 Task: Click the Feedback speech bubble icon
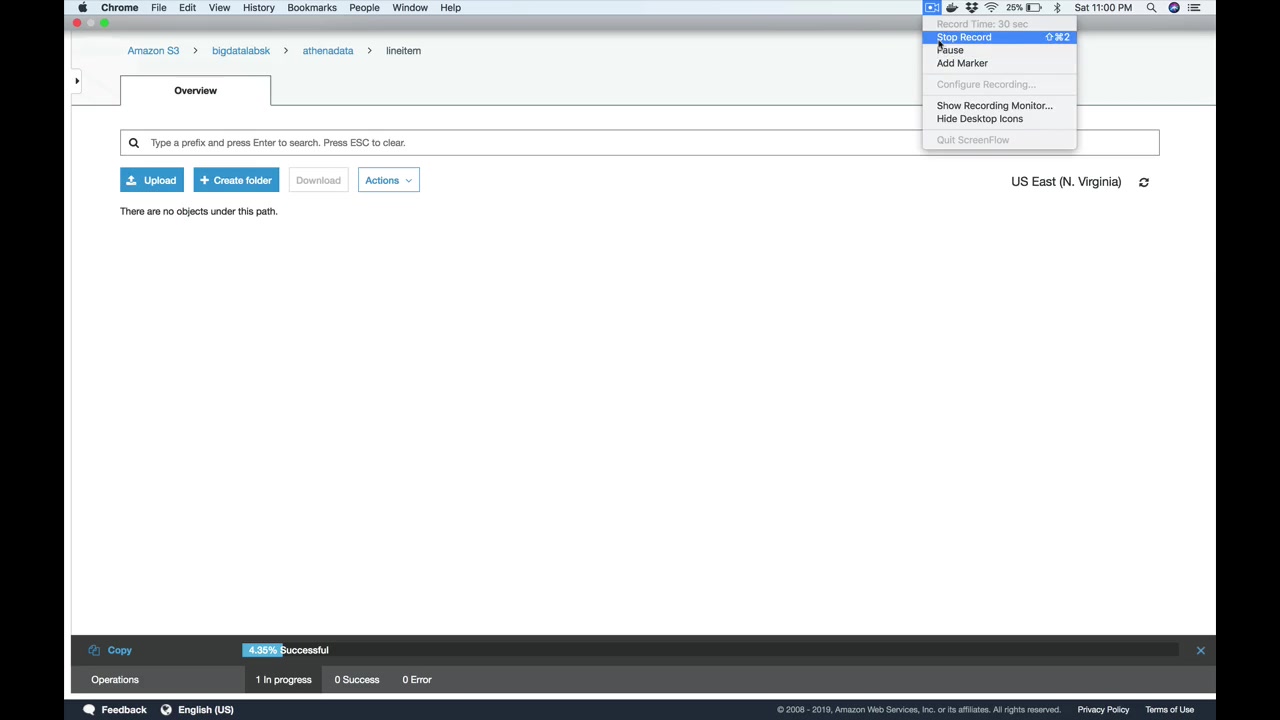coord(89,709)
